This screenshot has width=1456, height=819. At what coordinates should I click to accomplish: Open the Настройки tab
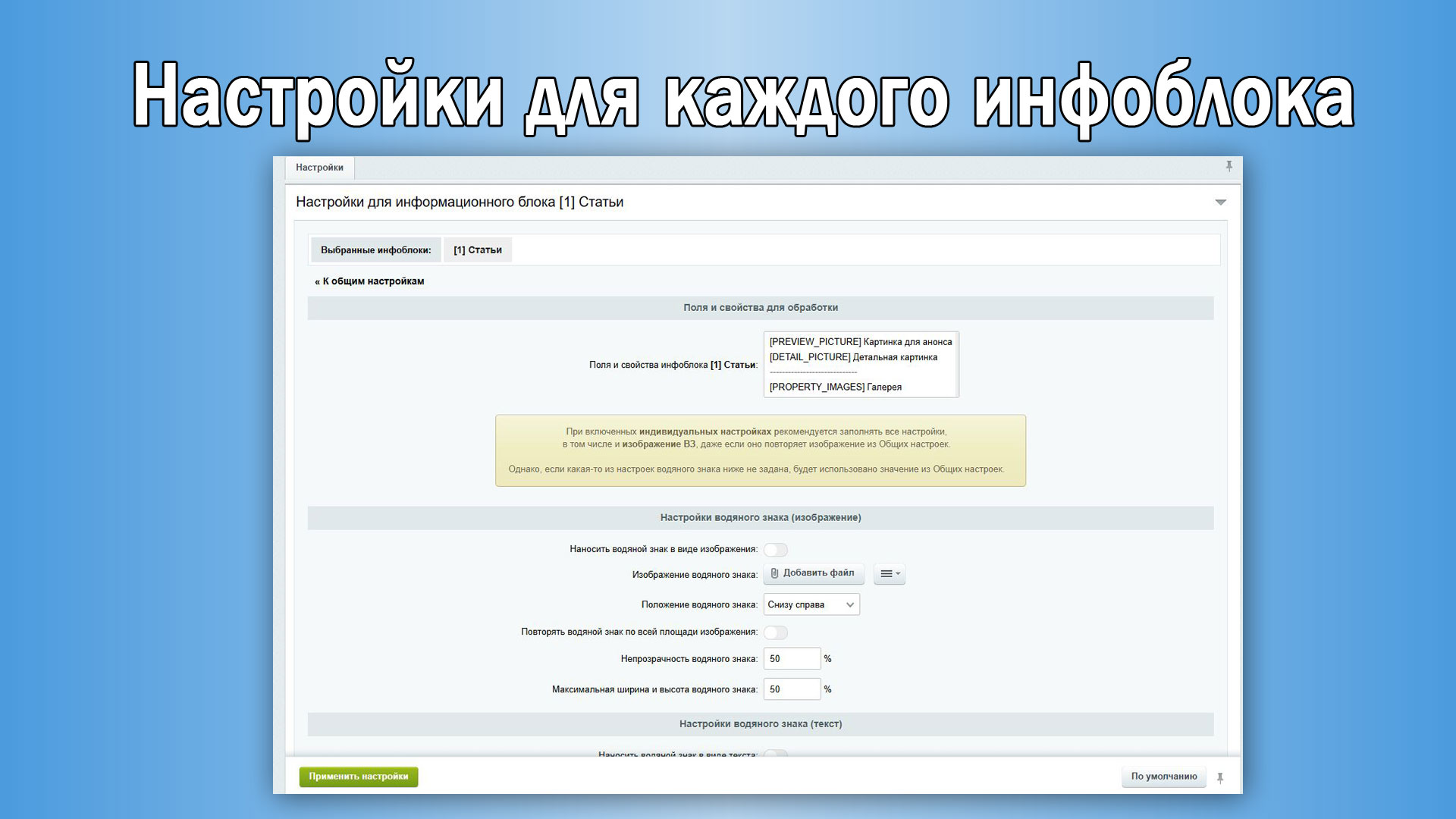(319, 168)
